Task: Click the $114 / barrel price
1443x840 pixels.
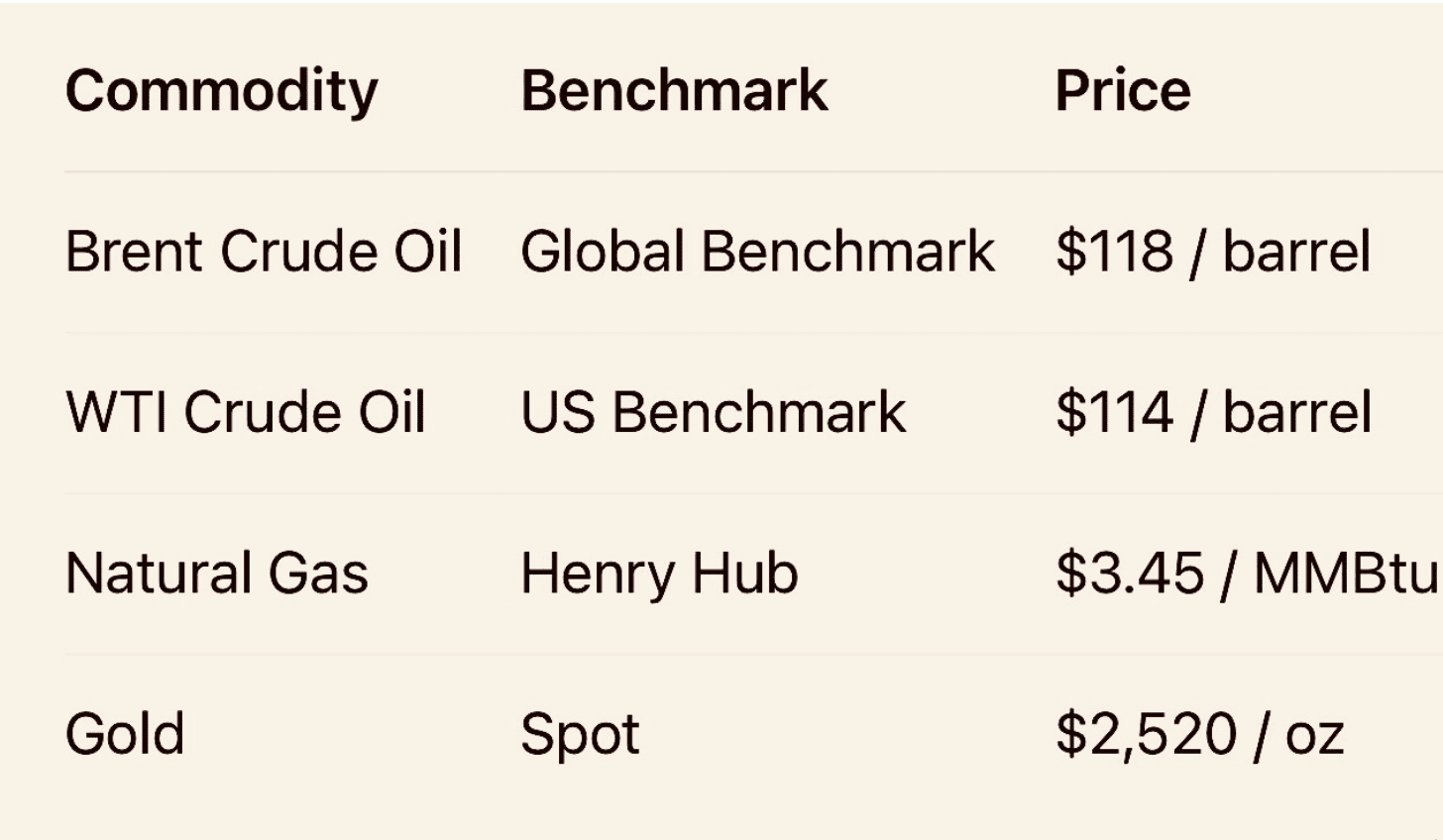Action: pyautogui.click(x=1213, y=412)
